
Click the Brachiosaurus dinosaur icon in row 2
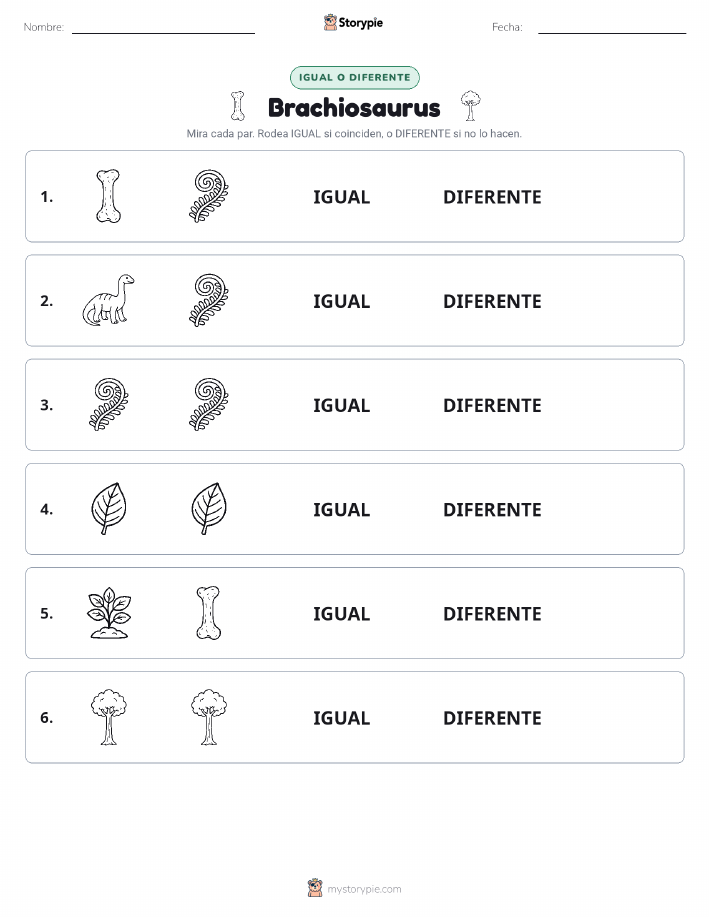tap(108, 300)
